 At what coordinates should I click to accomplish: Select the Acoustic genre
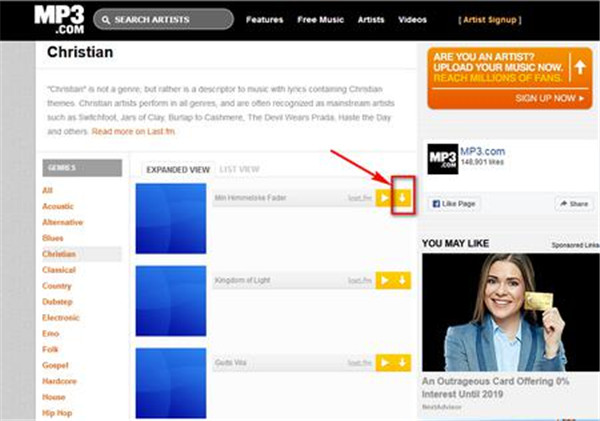click(58, 206)
